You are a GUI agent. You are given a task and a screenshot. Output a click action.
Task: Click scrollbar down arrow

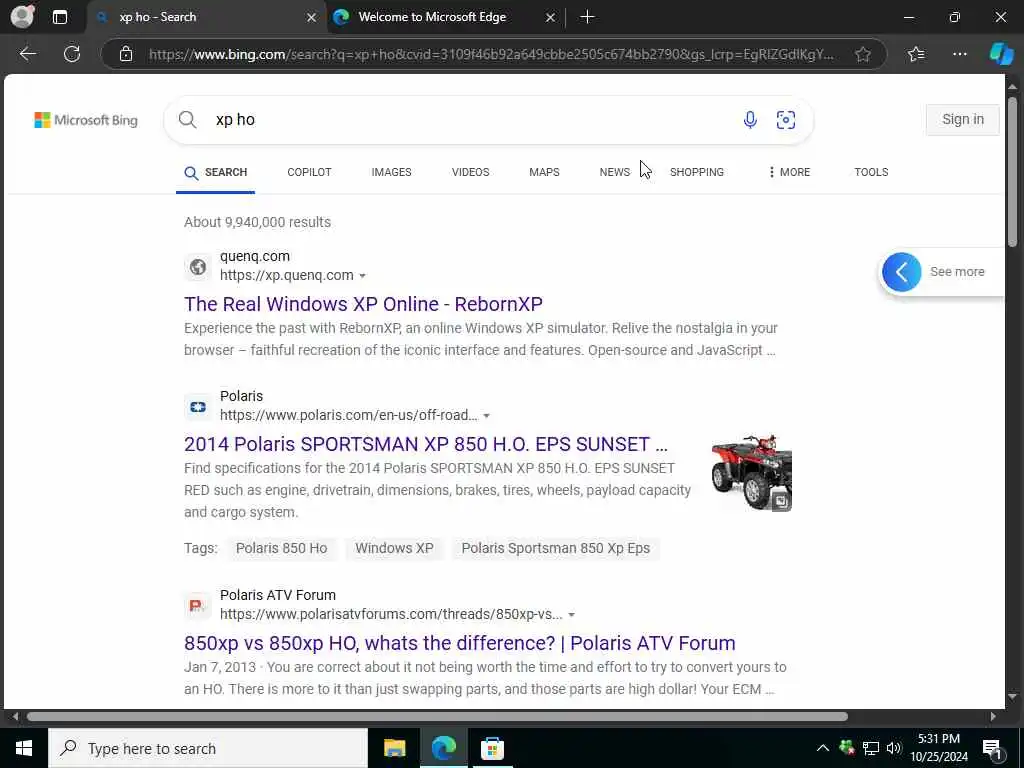[1012, 697]
